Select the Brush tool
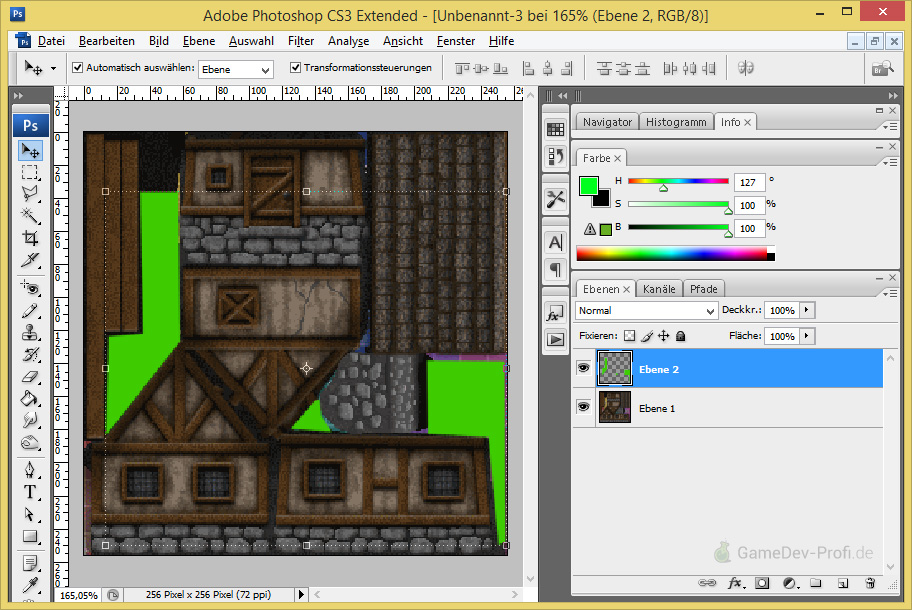This screenshot has height=610, width=912. (x=30, y=311)
